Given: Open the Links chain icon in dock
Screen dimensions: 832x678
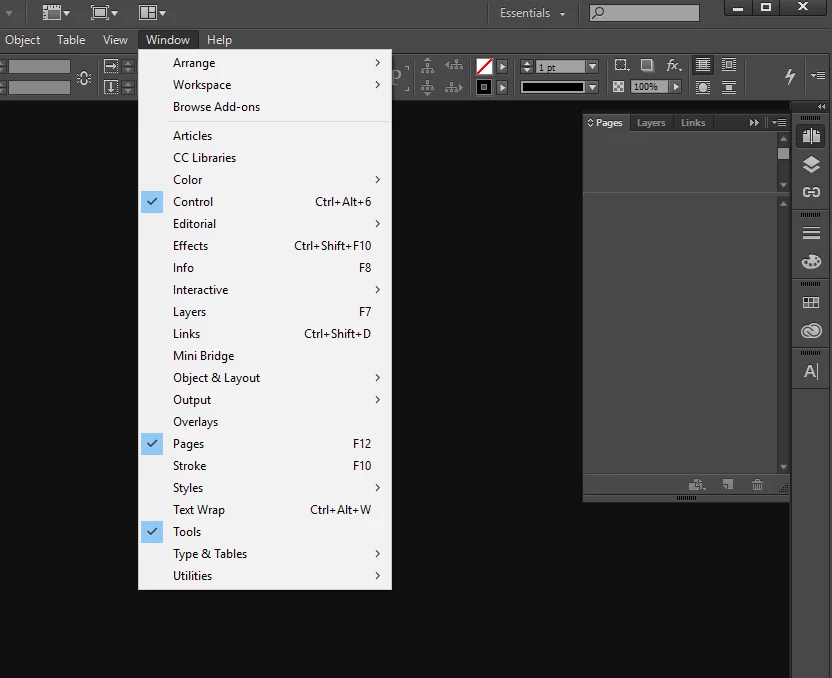Looking at the screenshot, I should click(x=811, y=192).
